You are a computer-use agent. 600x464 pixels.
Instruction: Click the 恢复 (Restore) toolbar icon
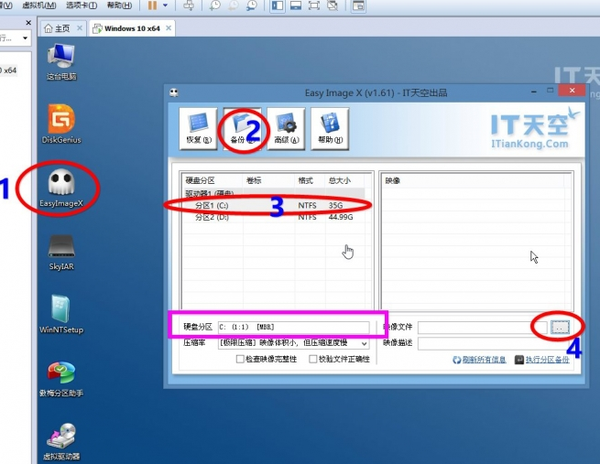[x=198, y=126]
